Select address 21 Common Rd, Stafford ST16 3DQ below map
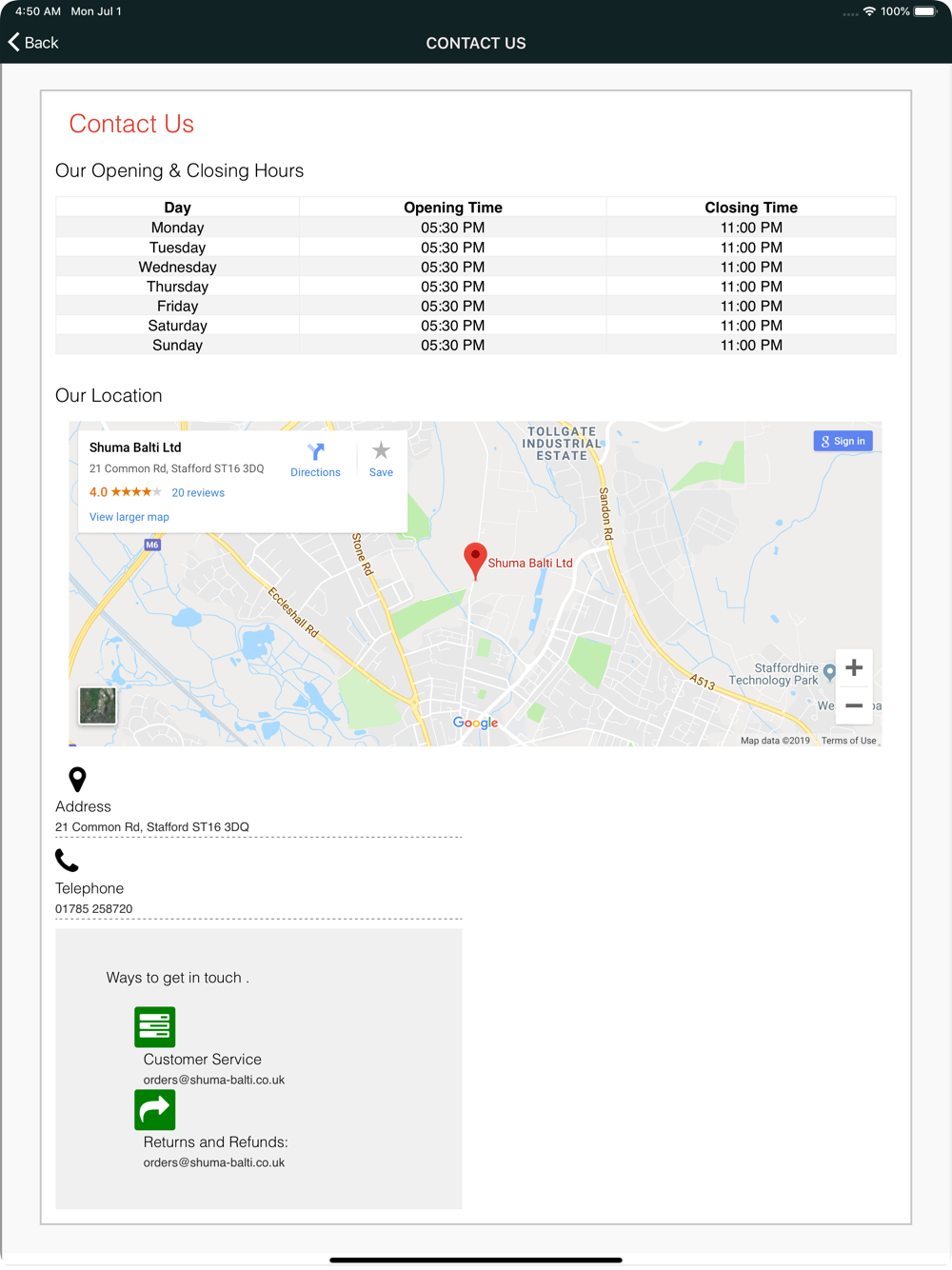This screenshot has height=1270, width=952. pos(152,827)
